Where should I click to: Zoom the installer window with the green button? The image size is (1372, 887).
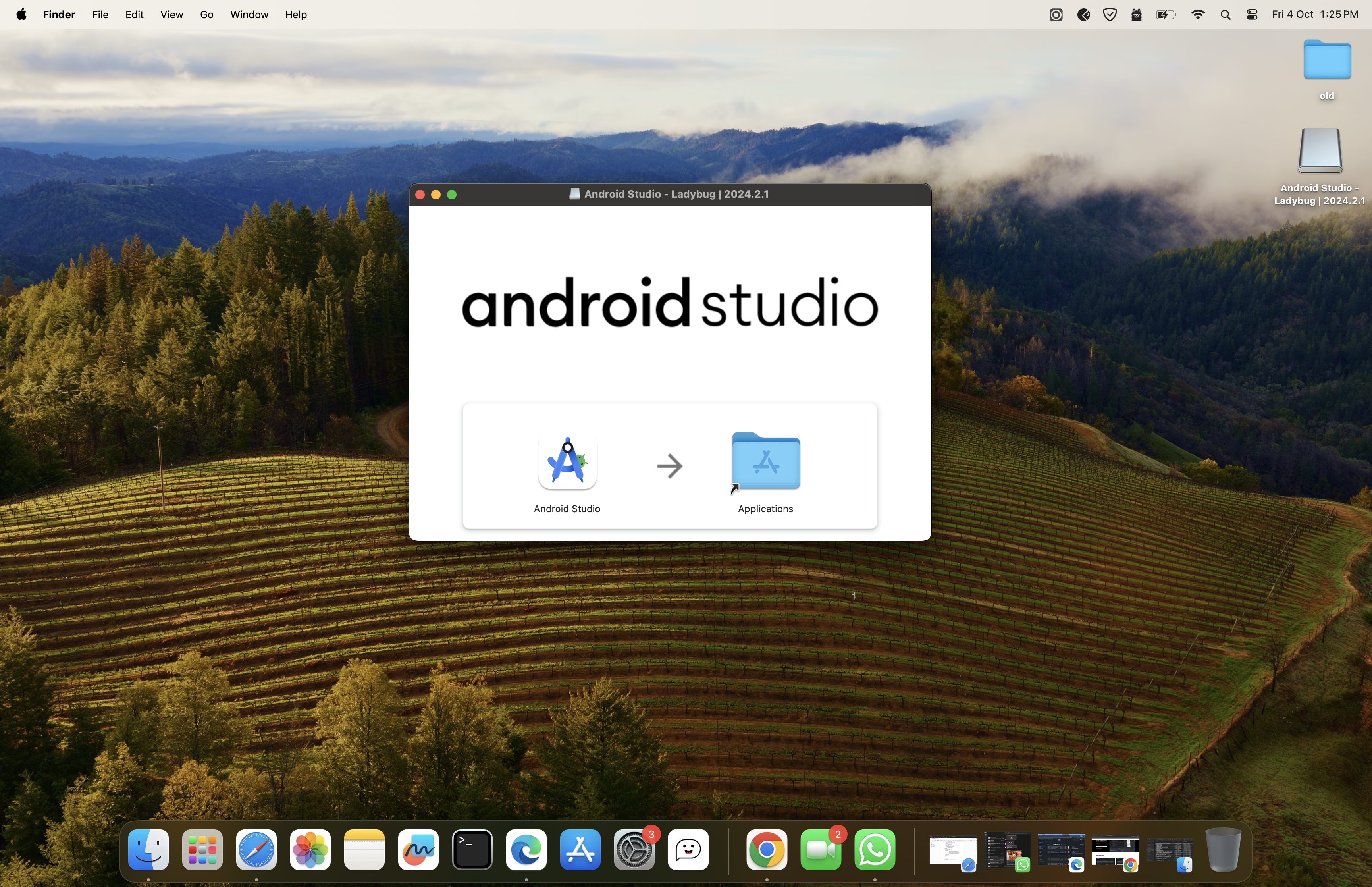coord(452,195)
